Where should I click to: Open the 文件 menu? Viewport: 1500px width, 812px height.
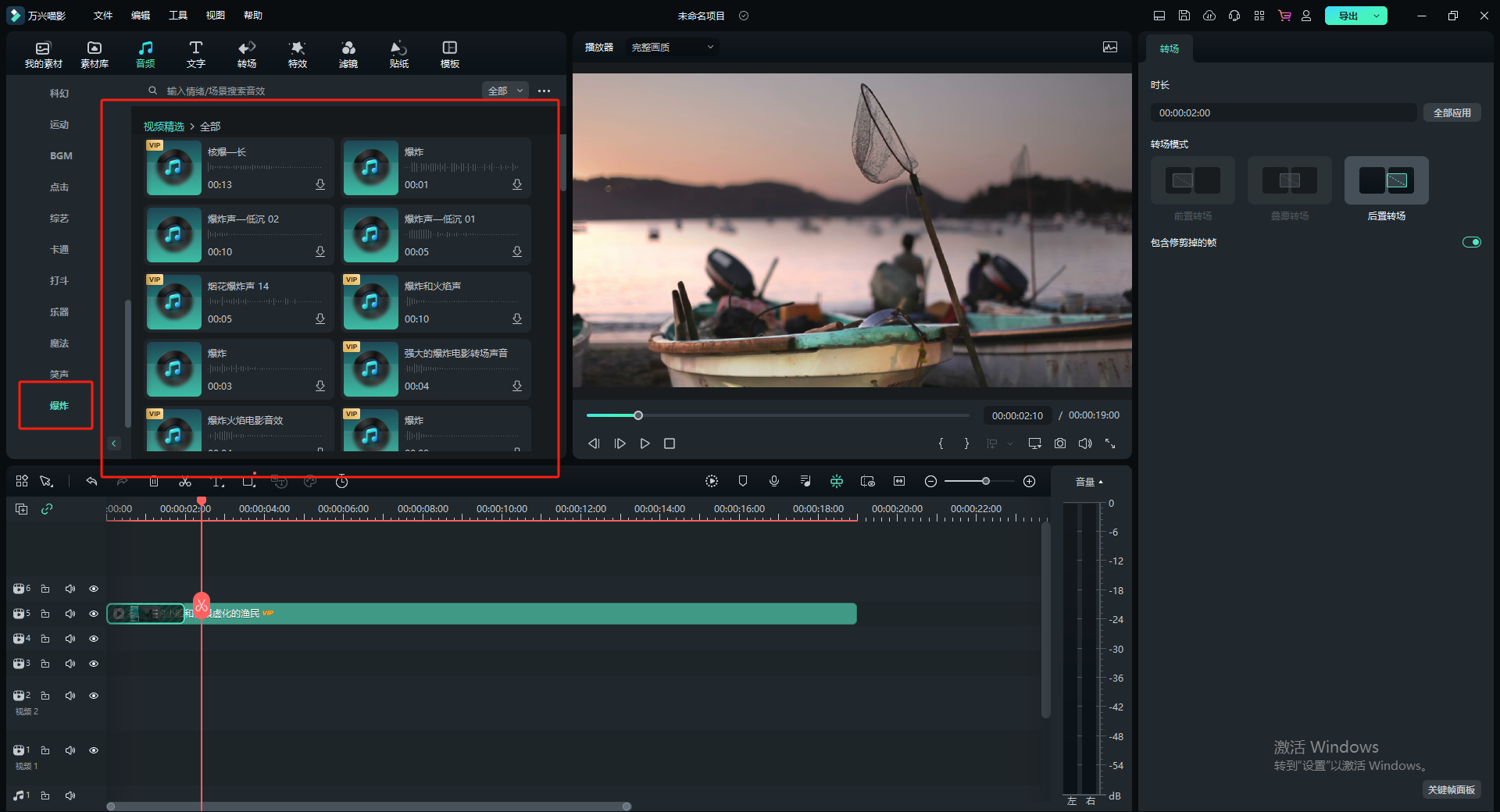(x=103, y=16)
